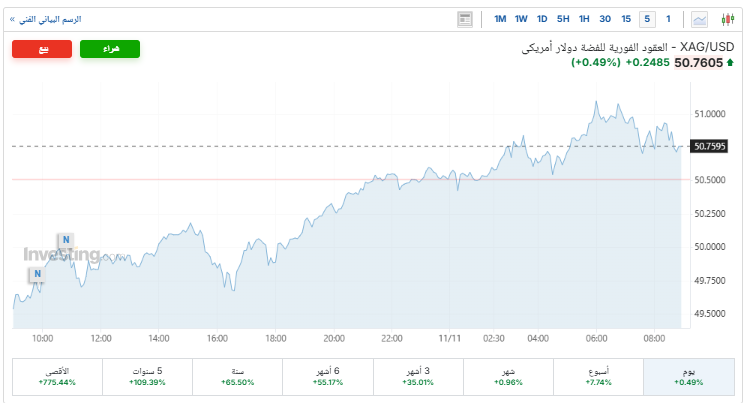This screenshot has height=403, width=751.
Task: Select the 1M monthly interval
Action: point(500,19)
